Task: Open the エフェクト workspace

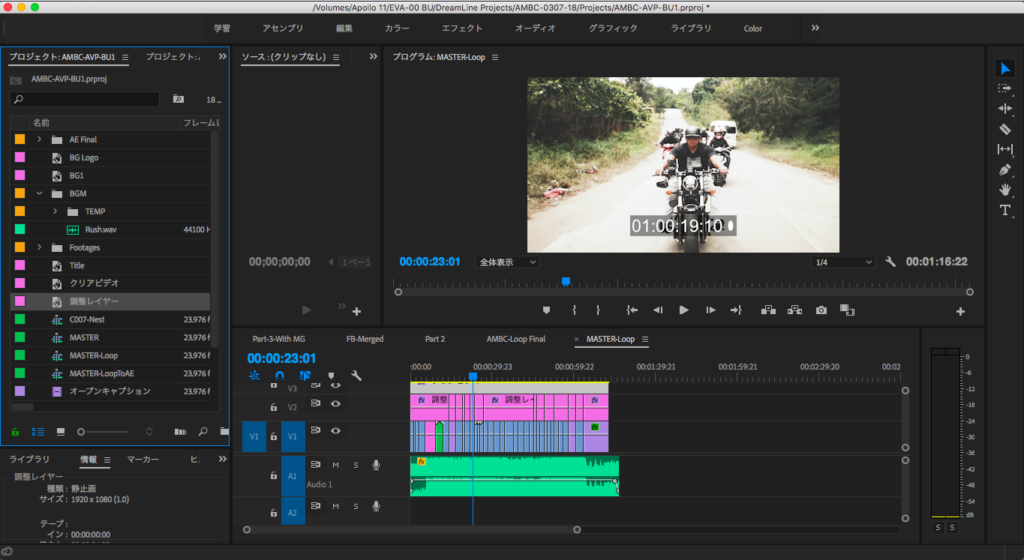Action: (461, 28)
